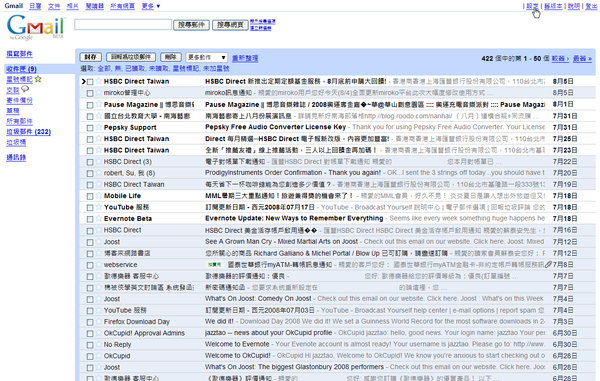Star the Mobile Life email
This screenshot has height=381, width=600.
[98, 195]
